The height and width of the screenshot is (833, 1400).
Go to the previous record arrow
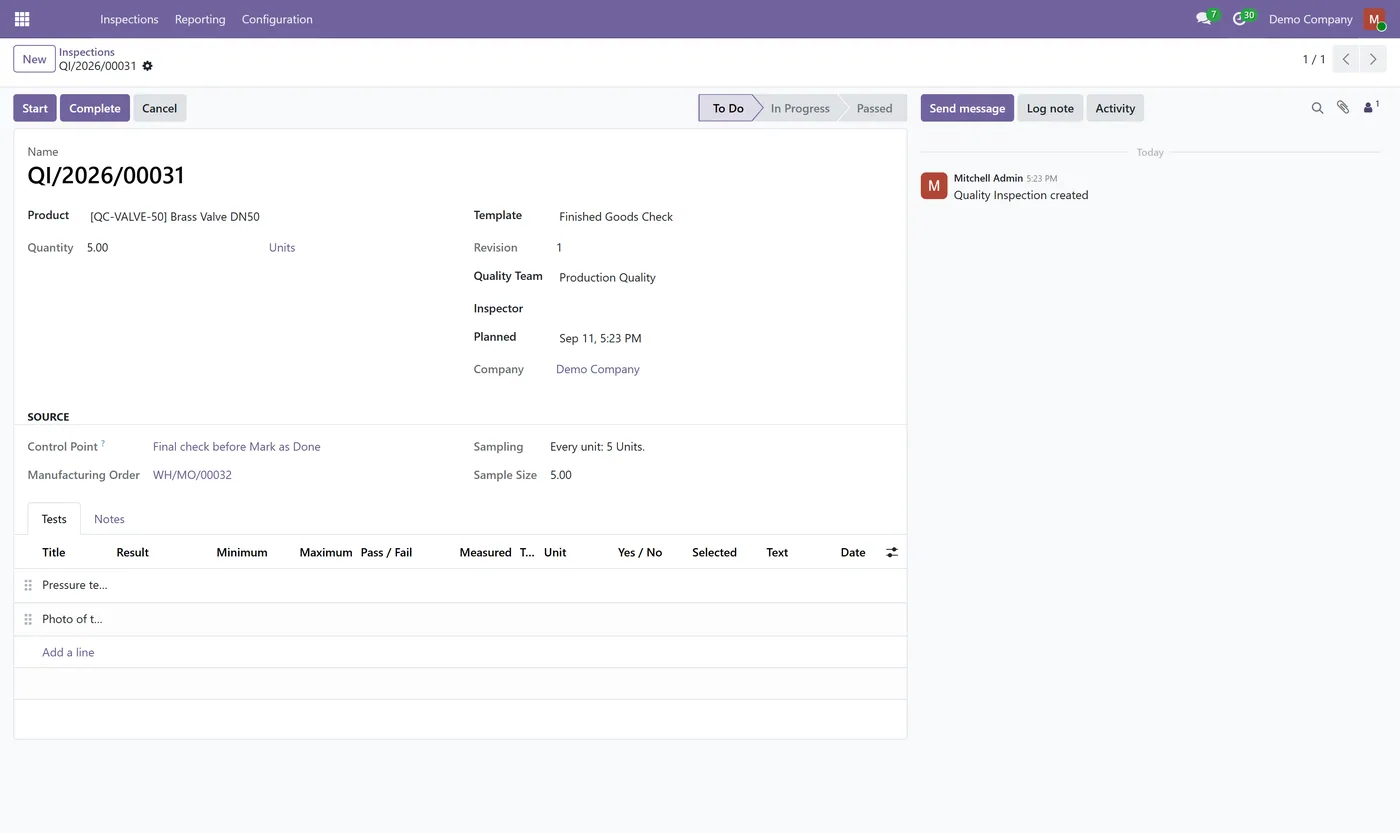click(1346, 59)
